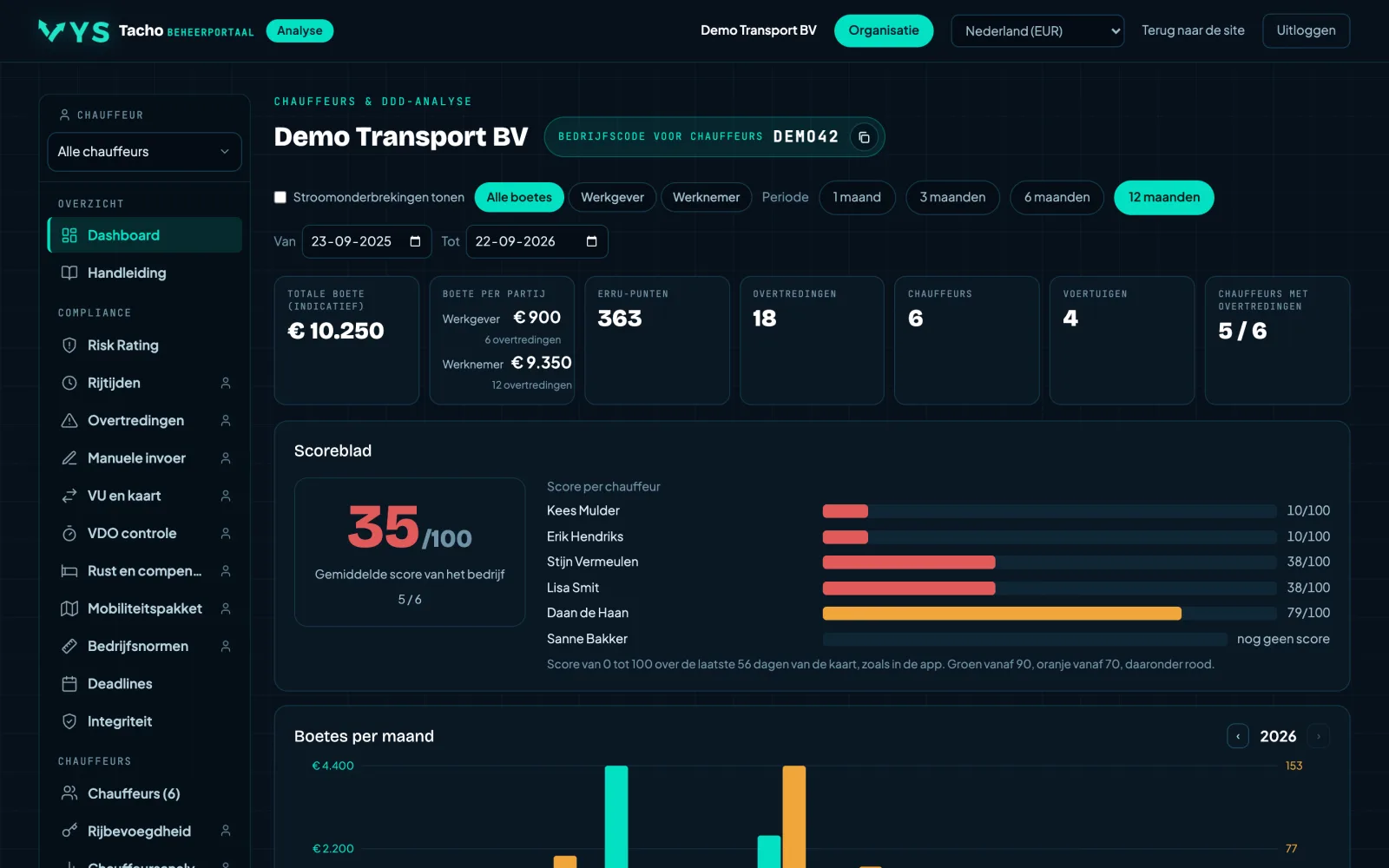
Task: Click the Rijtijden clock icon
Action: (x=69, y=383)
